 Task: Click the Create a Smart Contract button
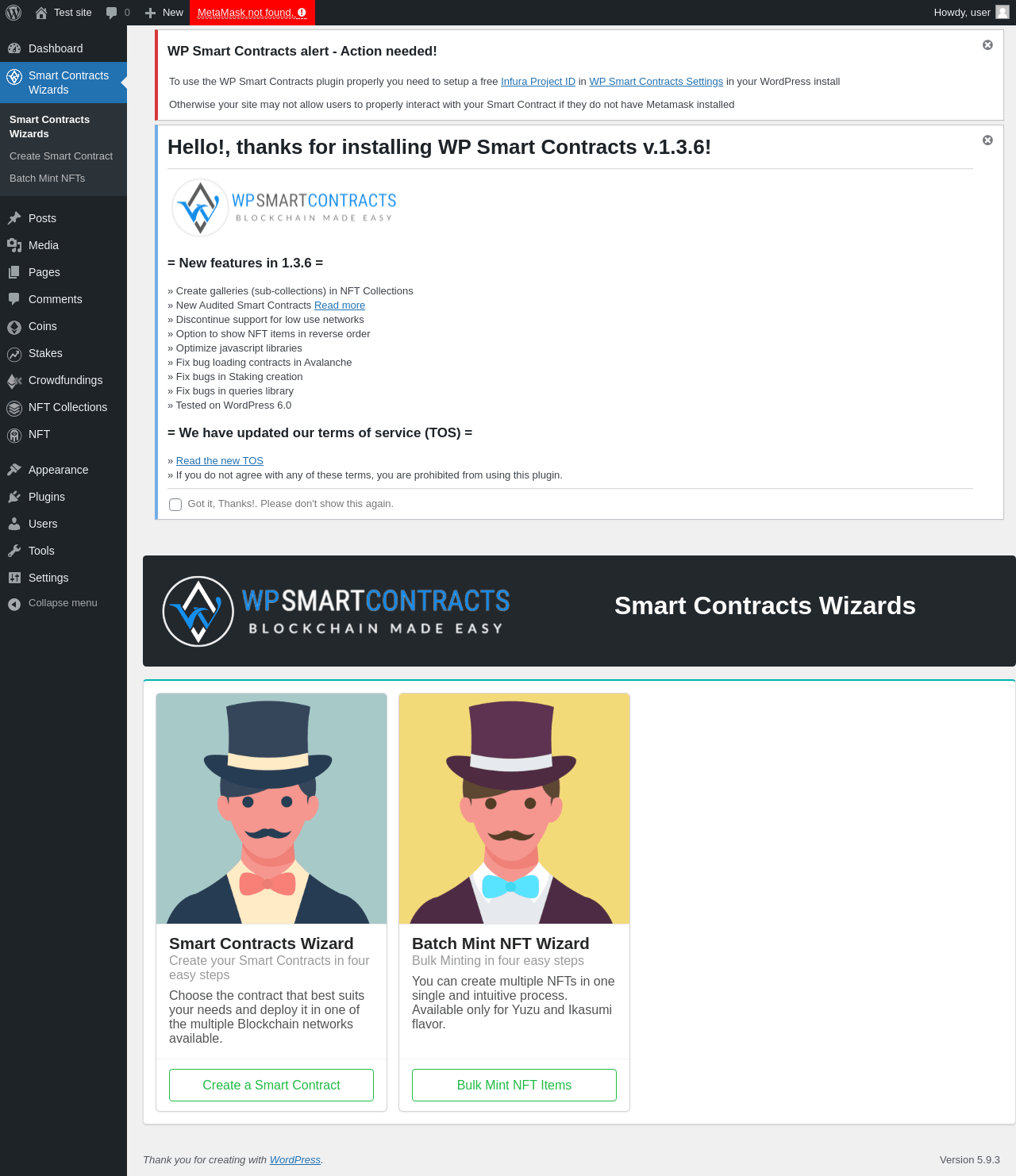pos(271,1085)
